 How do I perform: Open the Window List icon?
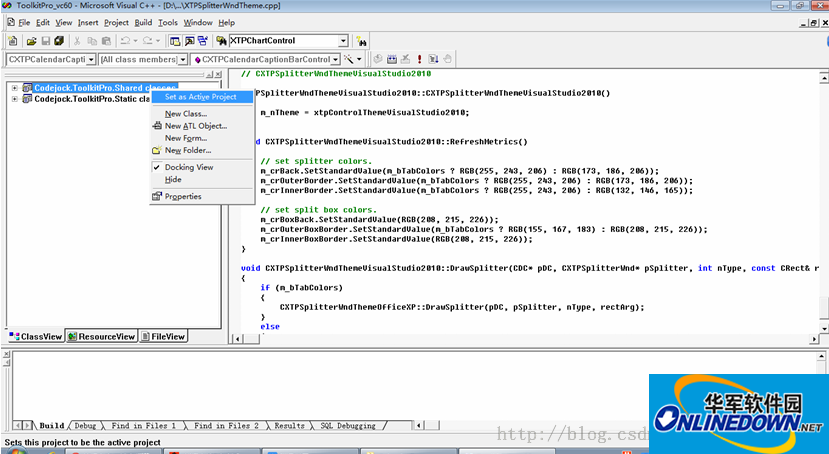click(202, 41)
